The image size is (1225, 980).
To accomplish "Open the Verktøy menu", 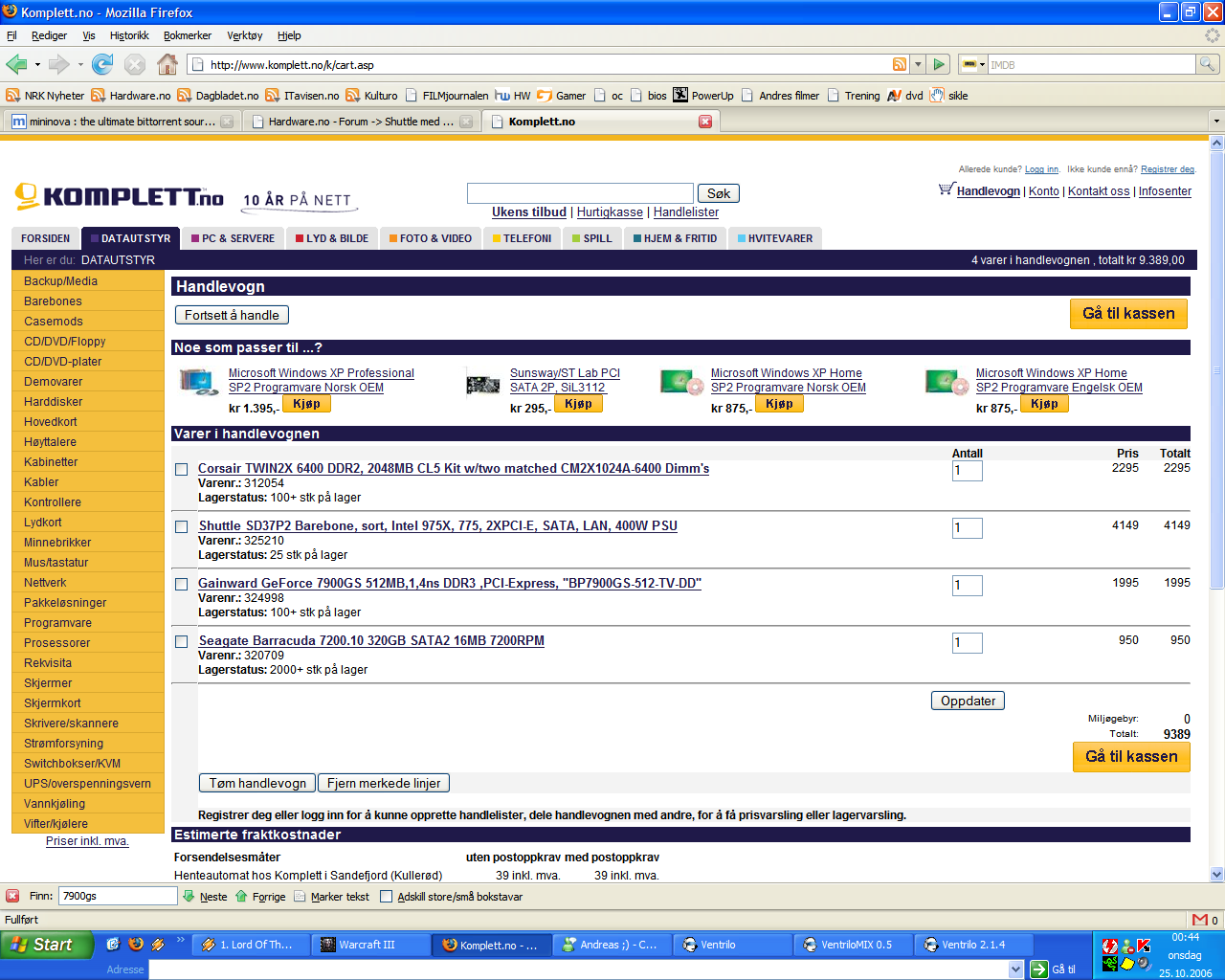I will tap(245, 35).
